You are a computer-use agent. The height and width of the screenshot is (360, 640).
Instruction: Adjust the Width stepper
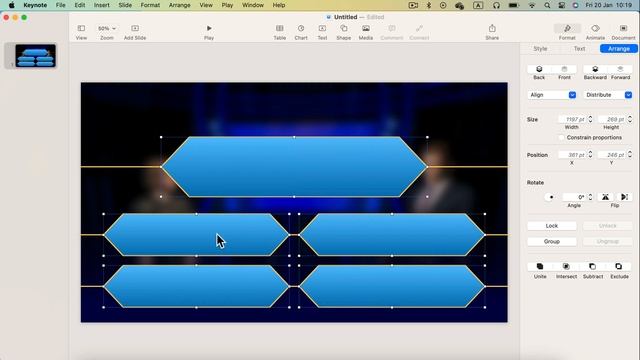[590, 119]
